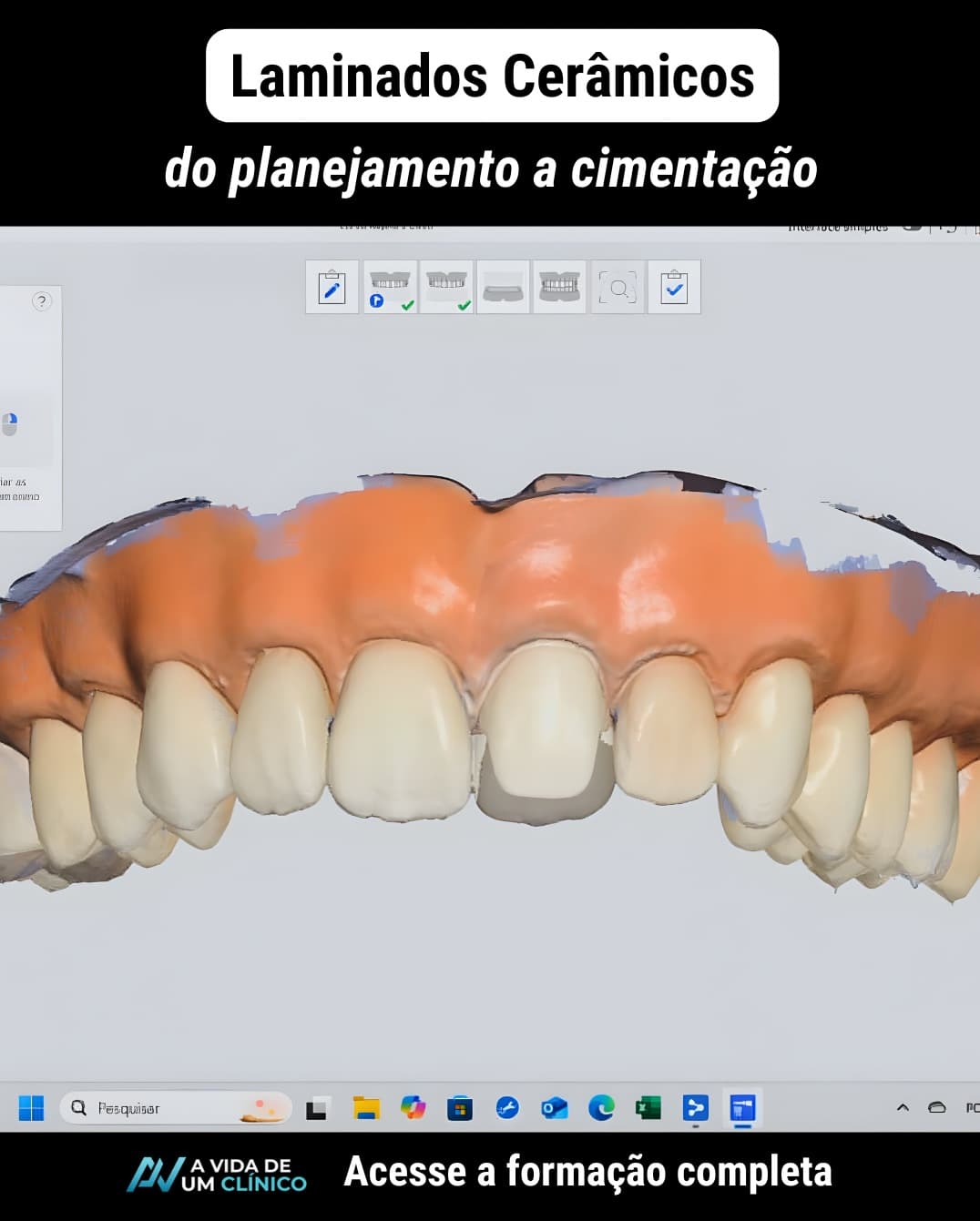This screenshot has height=1221, width=980.
Task: Open the blue share-node app on taskbar
Action: (x=696, y=1108)
